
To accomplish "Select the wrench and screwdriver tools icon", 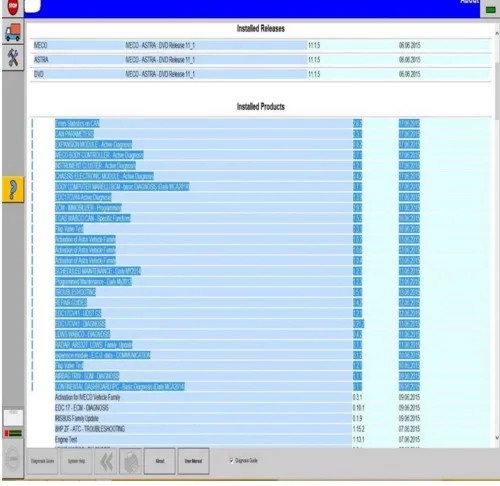I will [13, 57].
